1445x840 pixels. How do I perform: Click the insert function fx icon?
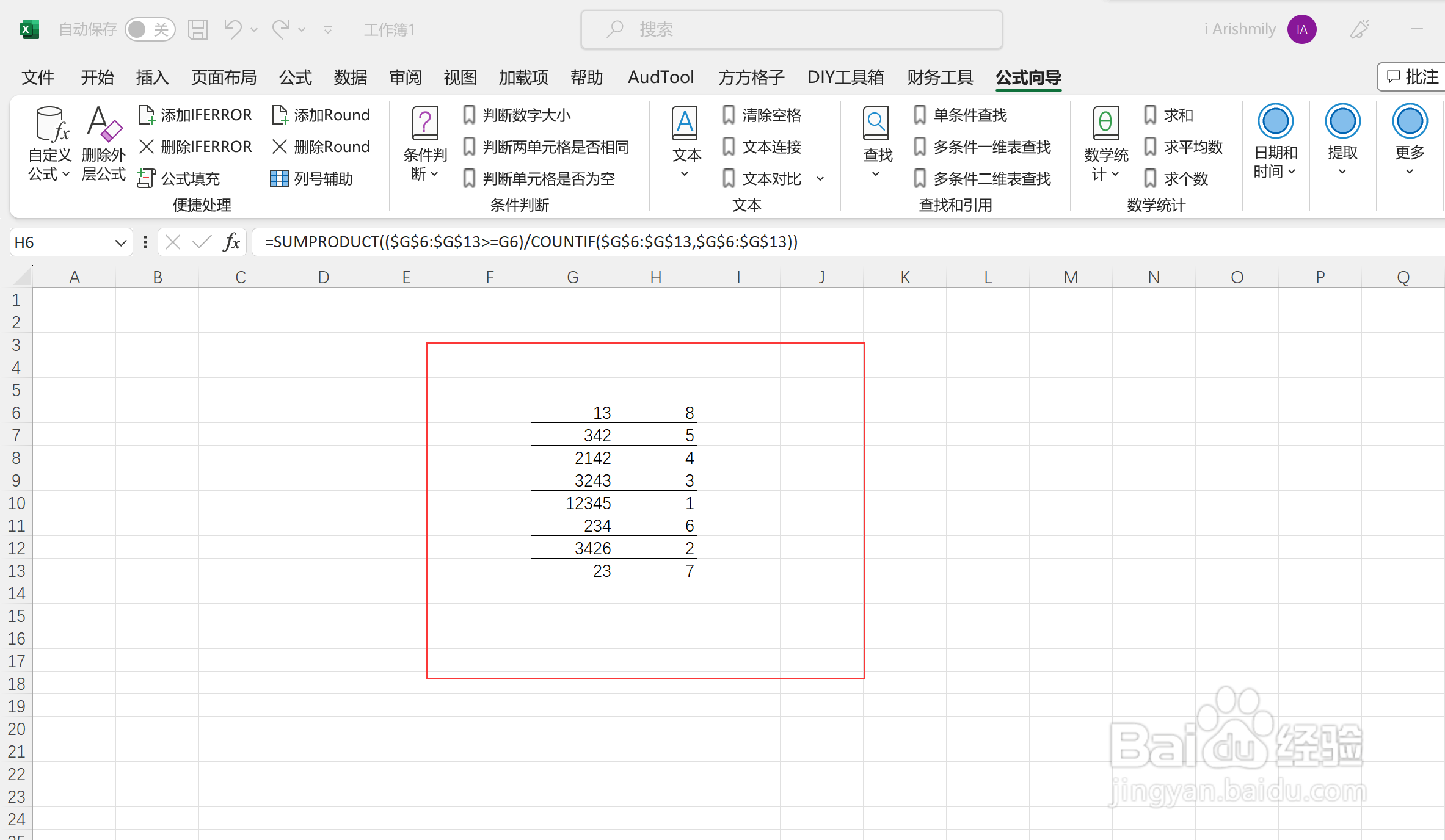(x=231, y=242)
